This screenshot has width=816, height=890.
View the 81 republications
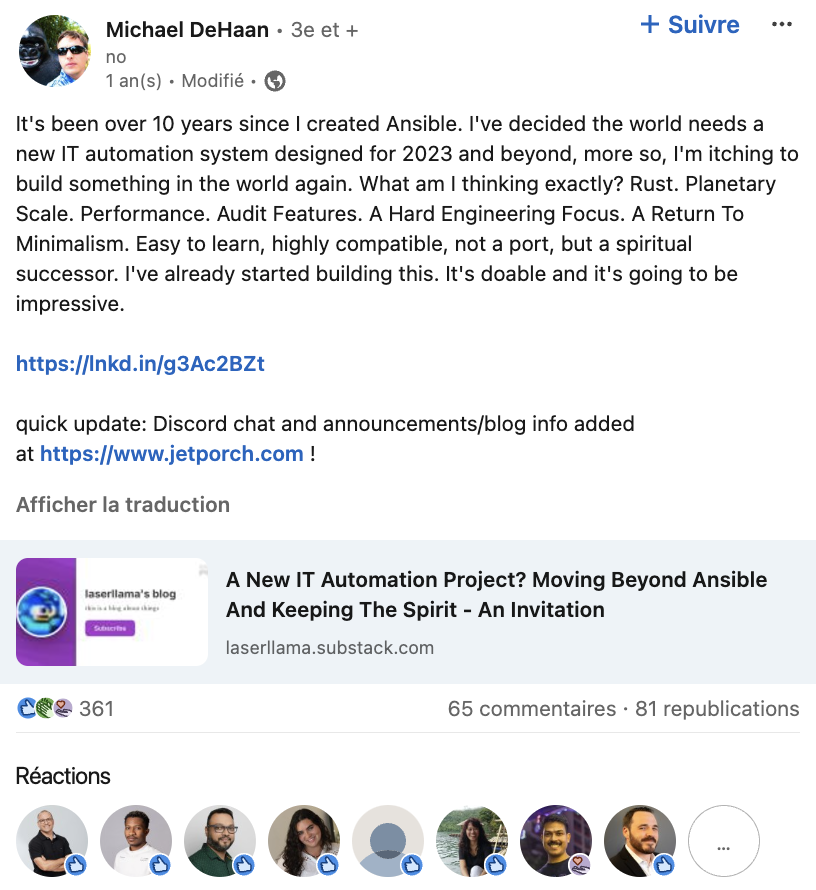(717, 709)
